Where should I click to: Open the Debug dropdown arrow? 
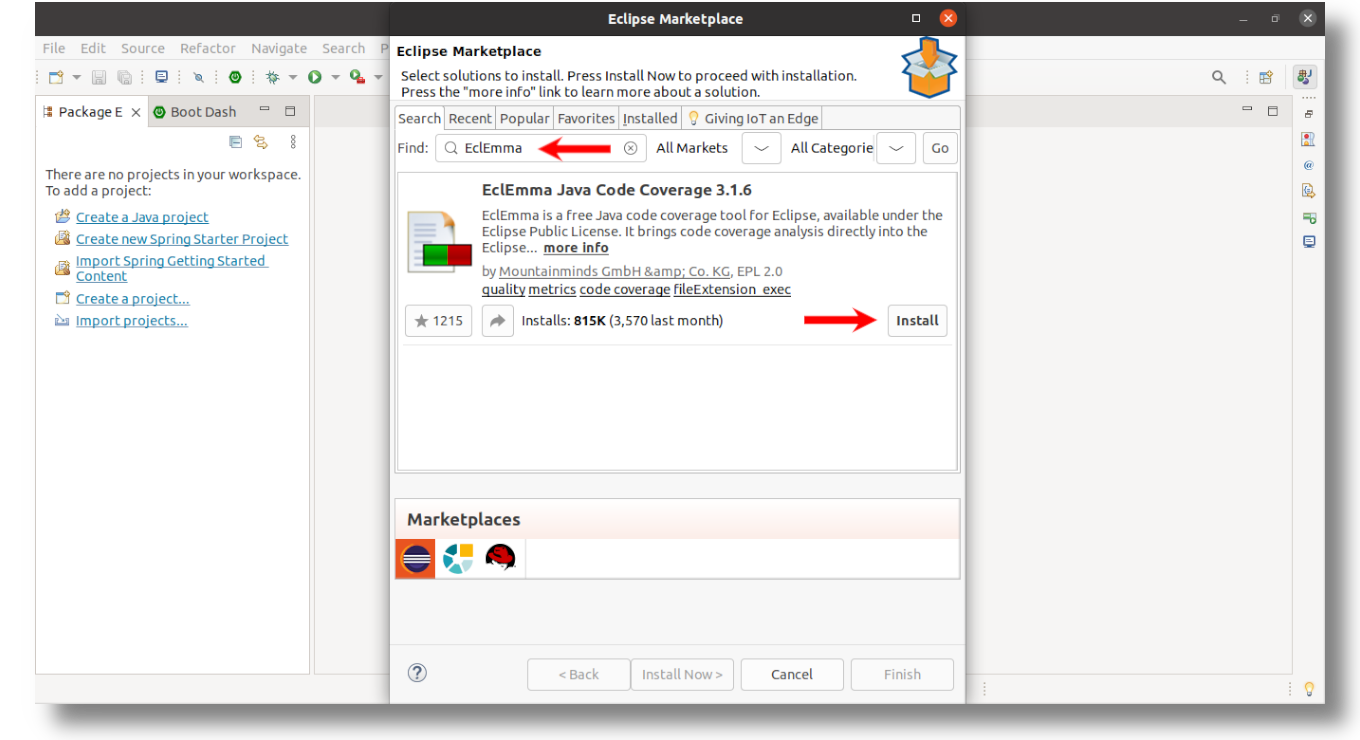point(292,77)
